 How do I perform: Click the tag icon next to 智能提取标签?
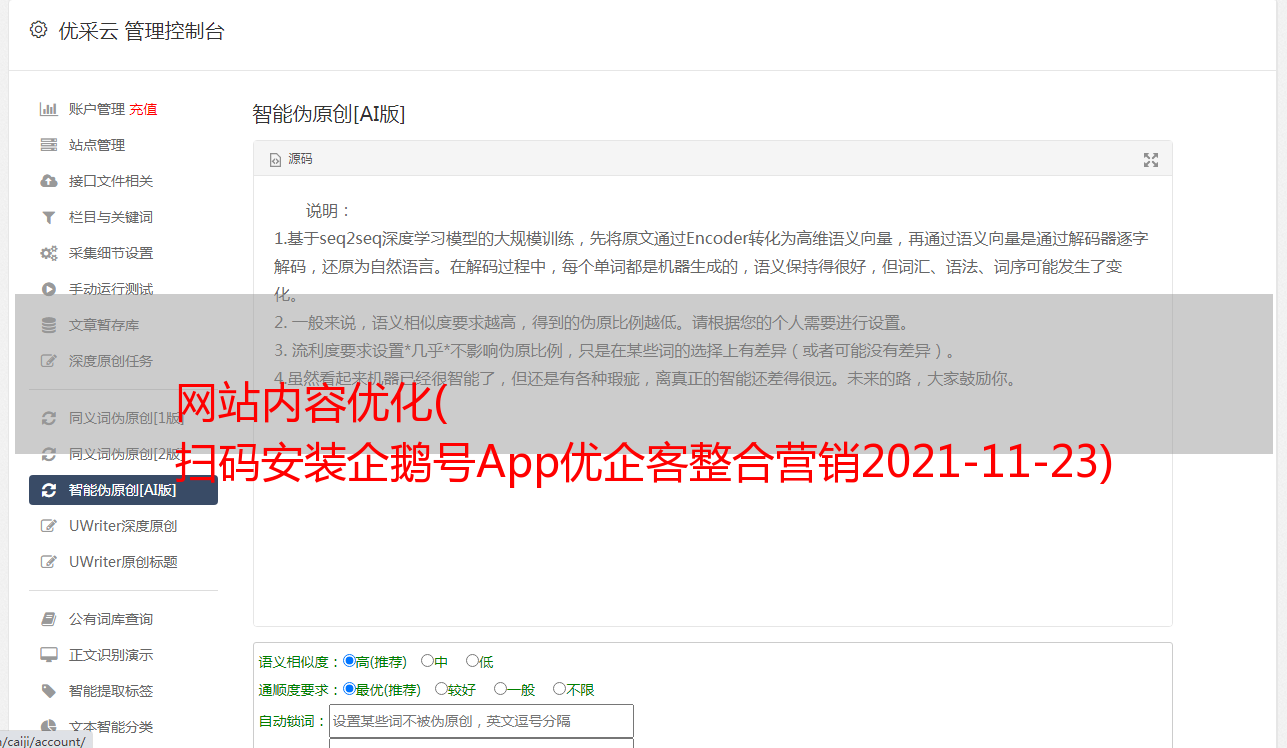48,691
